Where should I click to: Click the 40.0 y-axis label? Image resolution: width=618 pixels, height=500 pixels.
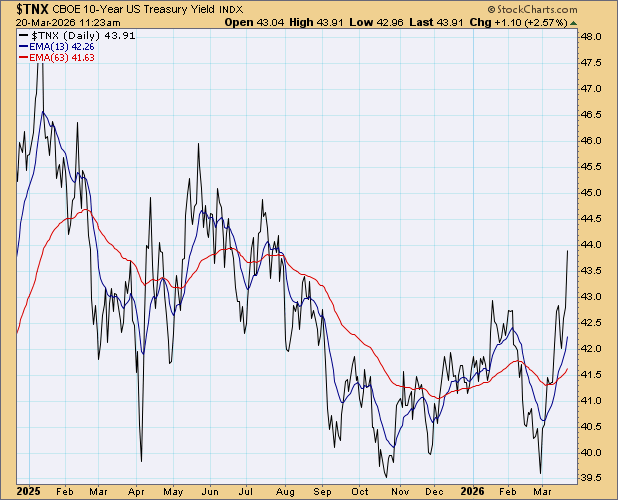tap(592, 453)
